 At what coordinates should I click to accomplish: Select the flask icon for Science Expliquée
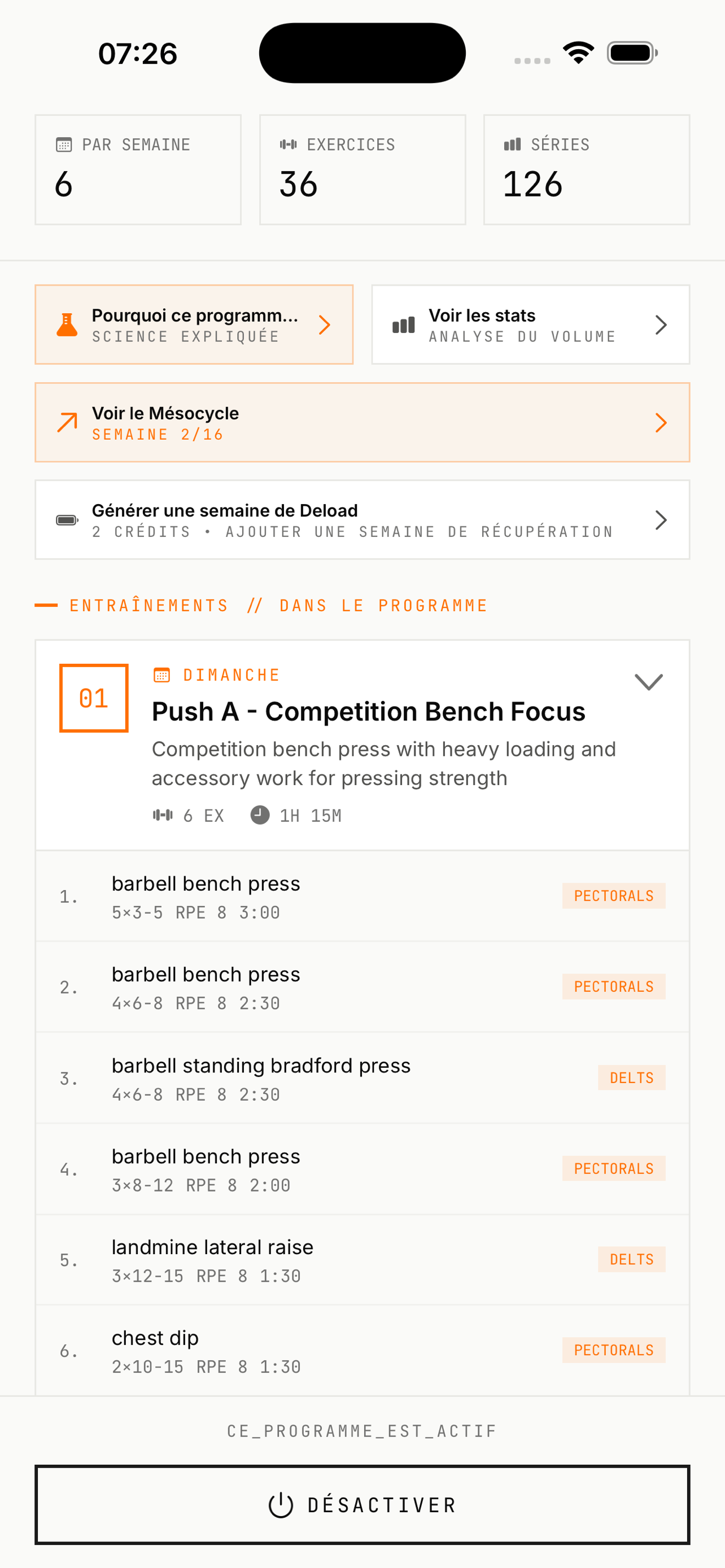(67, 325)
